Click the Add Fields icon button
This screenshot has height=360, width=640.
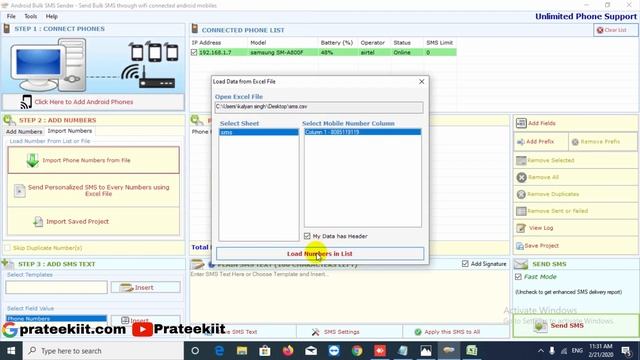coord(521,123)
